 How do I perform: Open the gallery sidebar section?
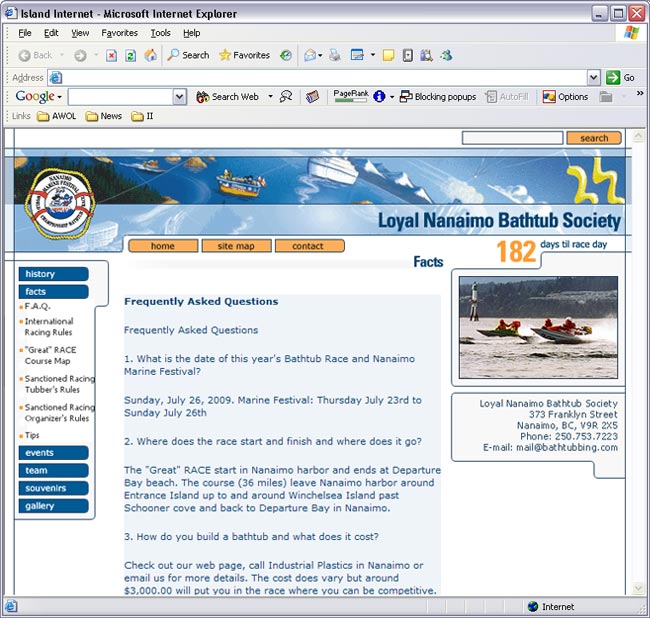tap(53, 506)
